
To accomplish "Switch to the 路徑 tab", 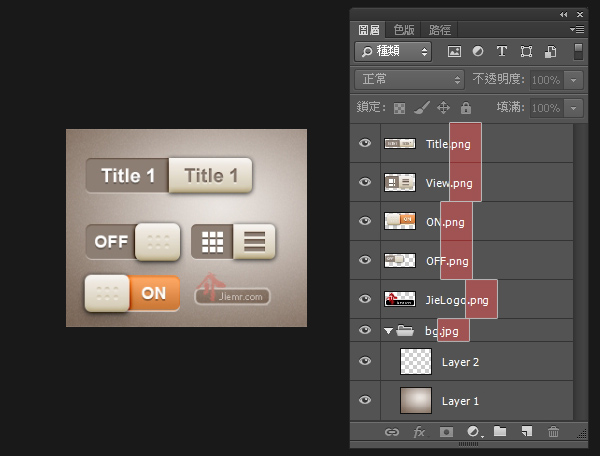I will pyautogui.click(x=439, y=29).
